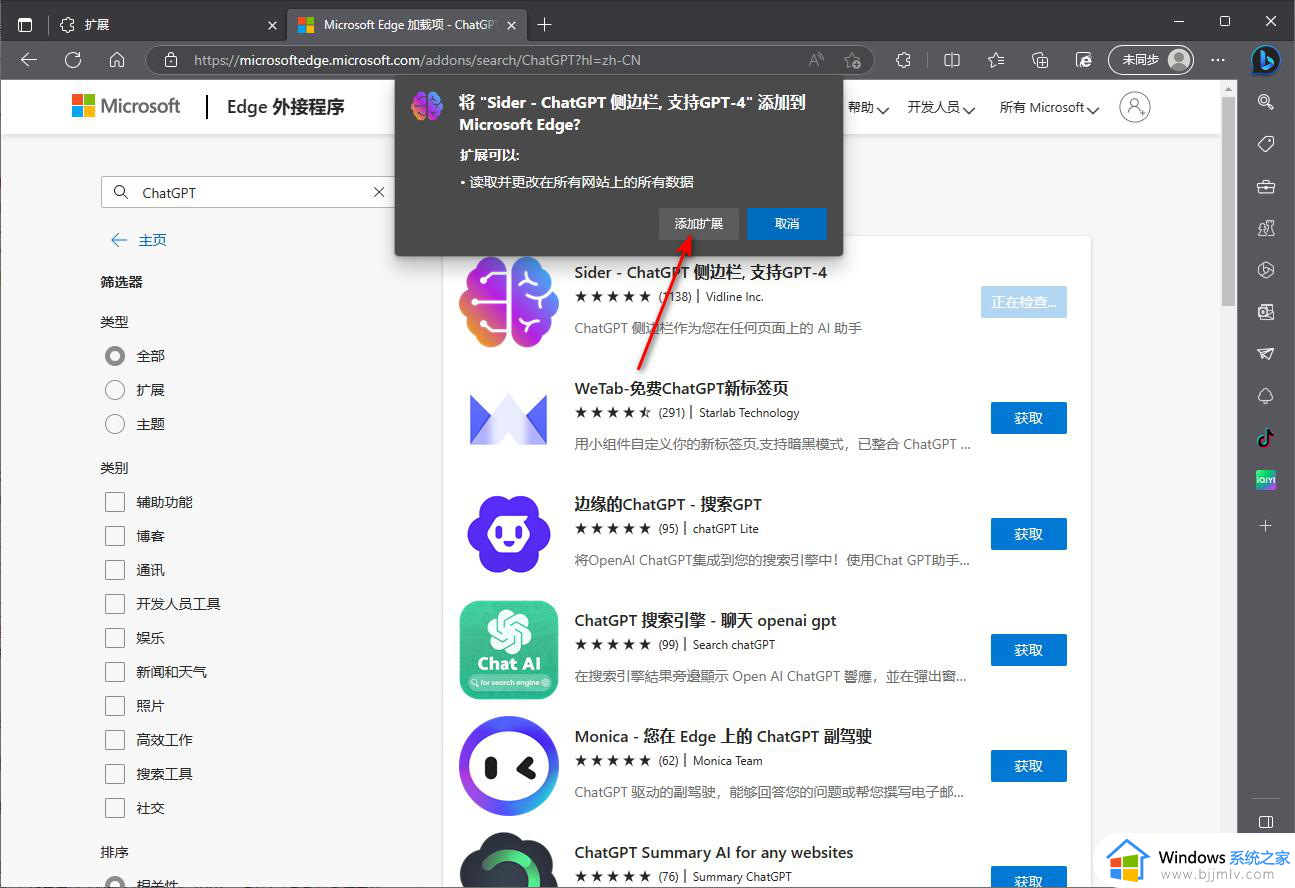Open split screen view

pyautogui.click(x=952, y=60)
